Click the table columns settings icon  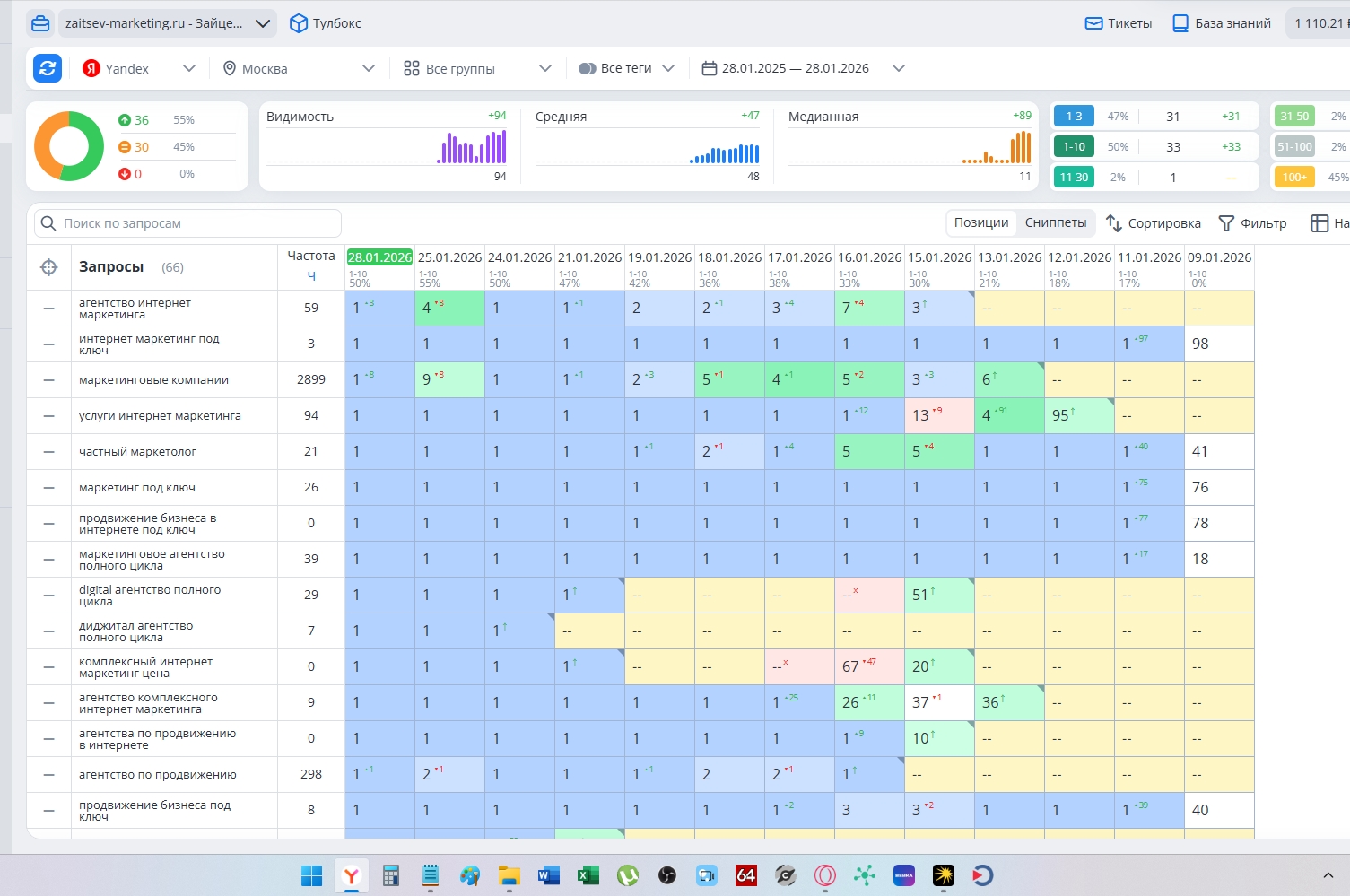click(x=1319, y=223)
